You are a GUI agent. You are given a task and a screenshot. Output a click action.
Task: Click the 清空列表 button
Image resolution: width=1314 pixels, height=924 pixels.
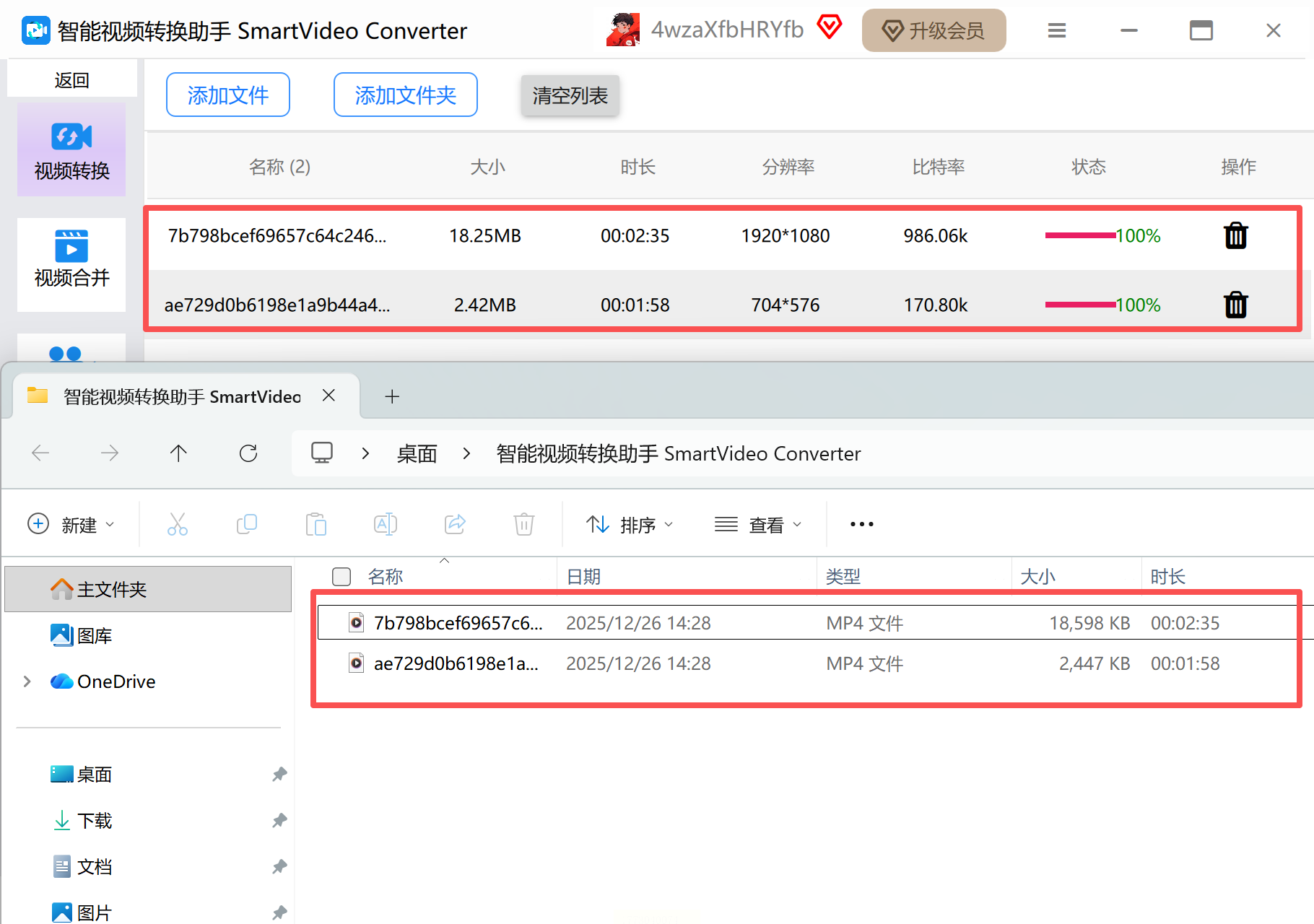tap(570, 95)
